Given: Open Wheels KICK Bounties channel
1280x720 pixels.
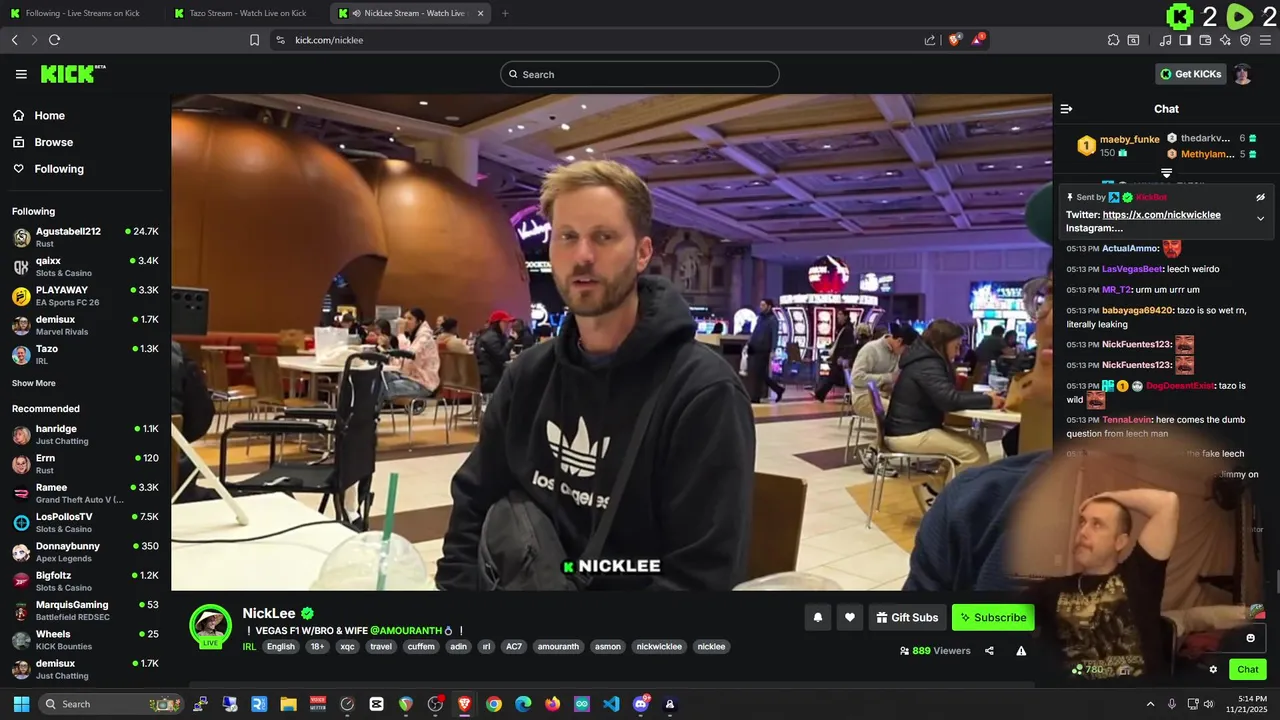Looking at the screenshot, I should pos(85,639).
